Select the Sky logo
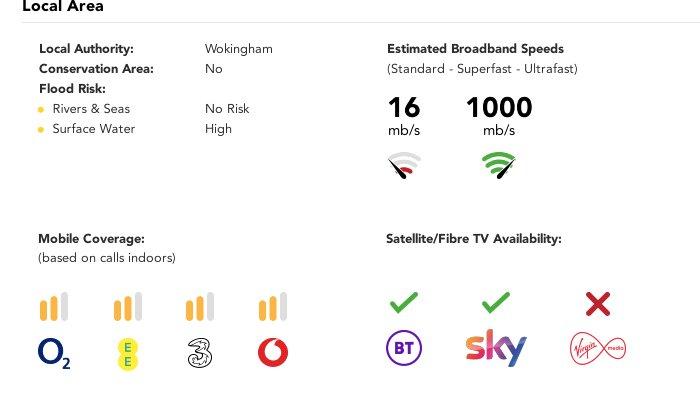The image size is (700, 419). (496, 348)
